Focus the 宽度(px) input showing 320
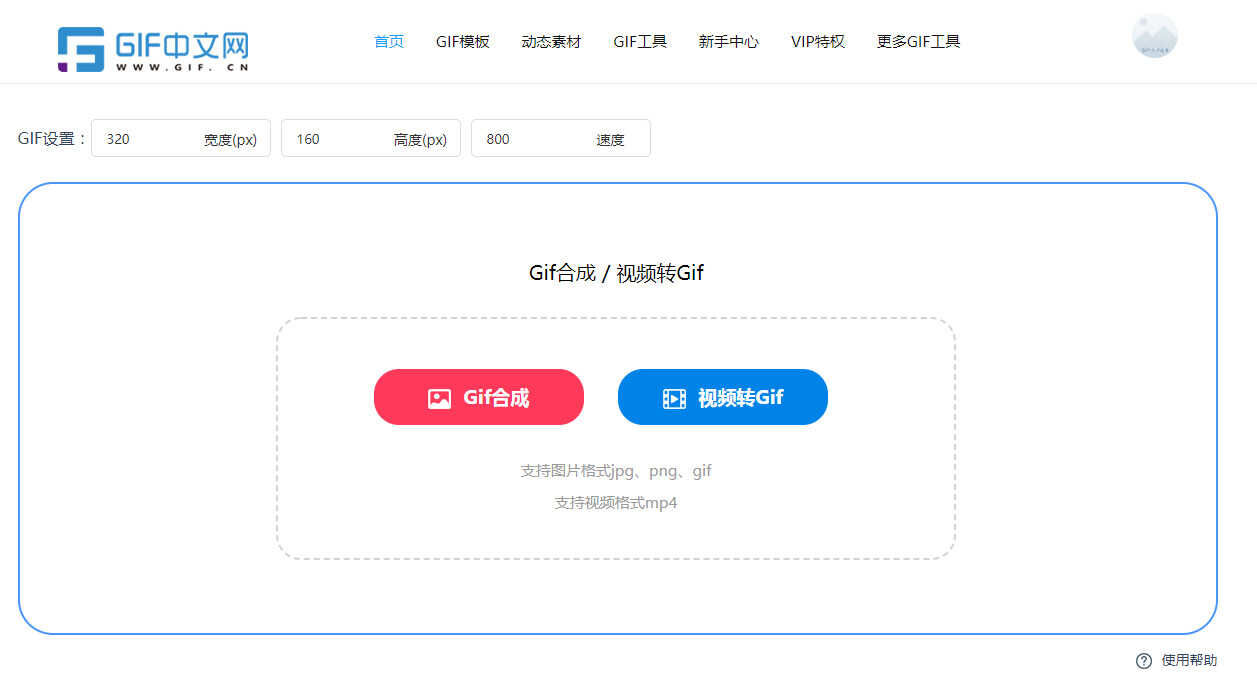Image resolution: width=1257 pixels, height=691 pixels. (181, 138)
